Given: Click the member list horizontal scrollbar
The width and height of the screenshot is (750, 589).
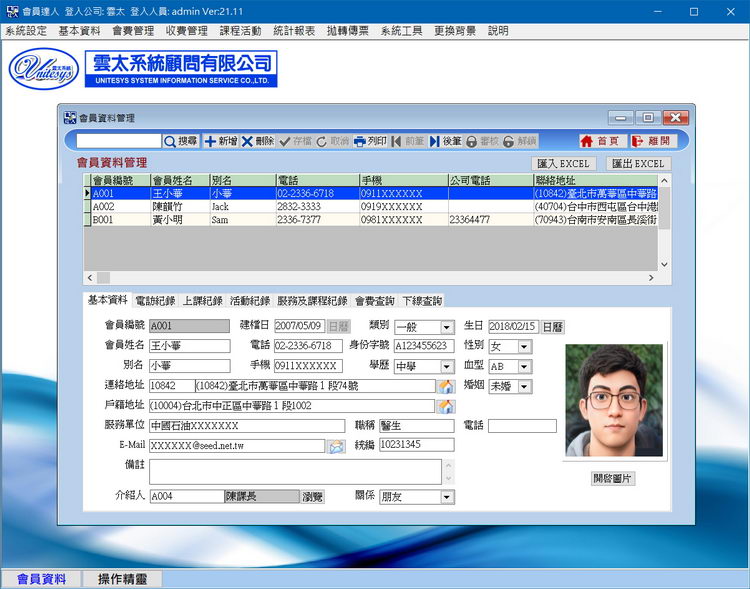Looking at the screenshot, I should click(370, 277).
